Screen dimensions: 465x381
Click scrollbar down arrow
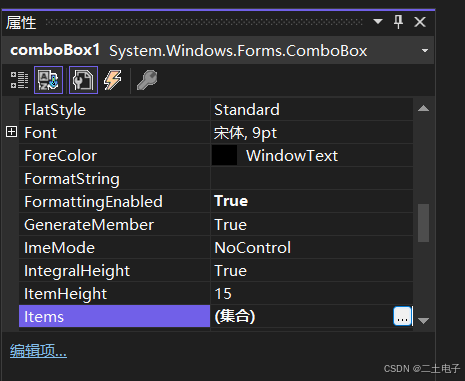click(x=423, y=321)
